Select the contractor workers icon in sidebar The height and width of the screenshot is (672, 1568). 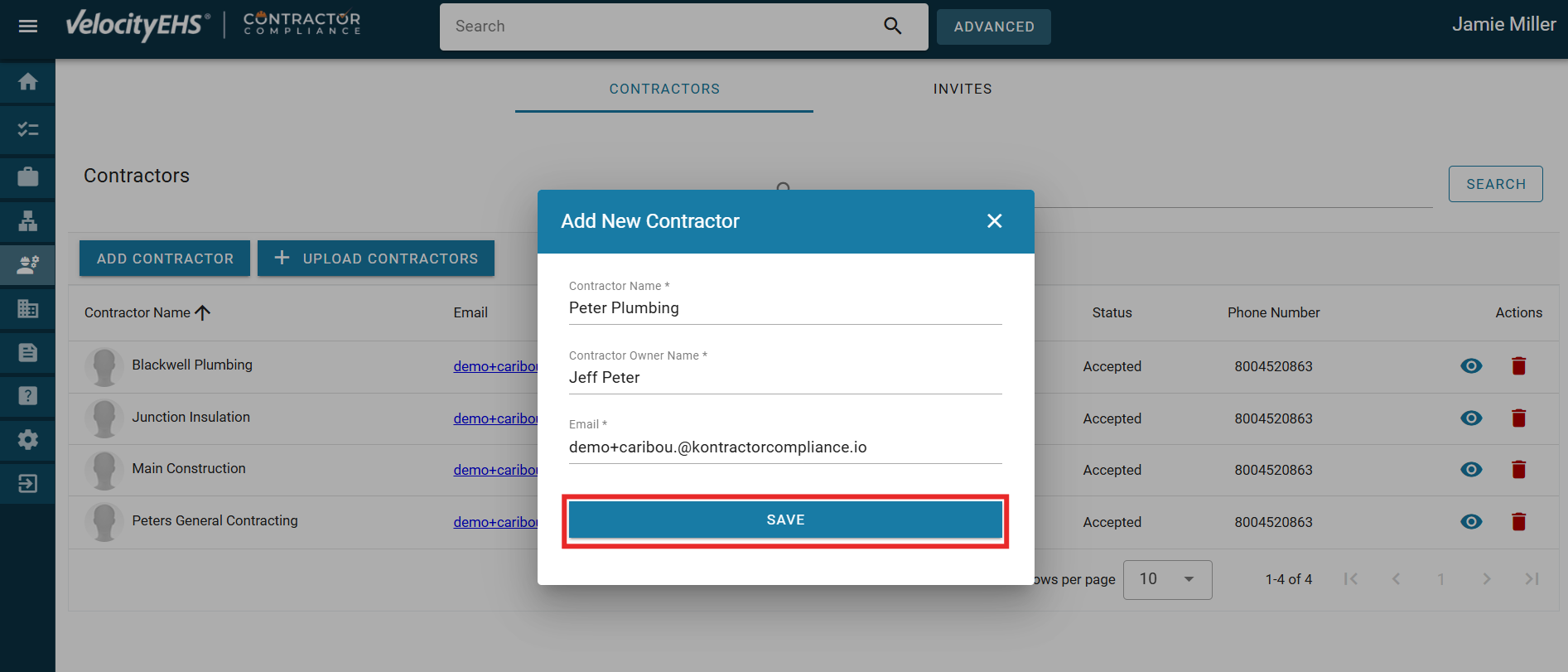coord(27,264)
